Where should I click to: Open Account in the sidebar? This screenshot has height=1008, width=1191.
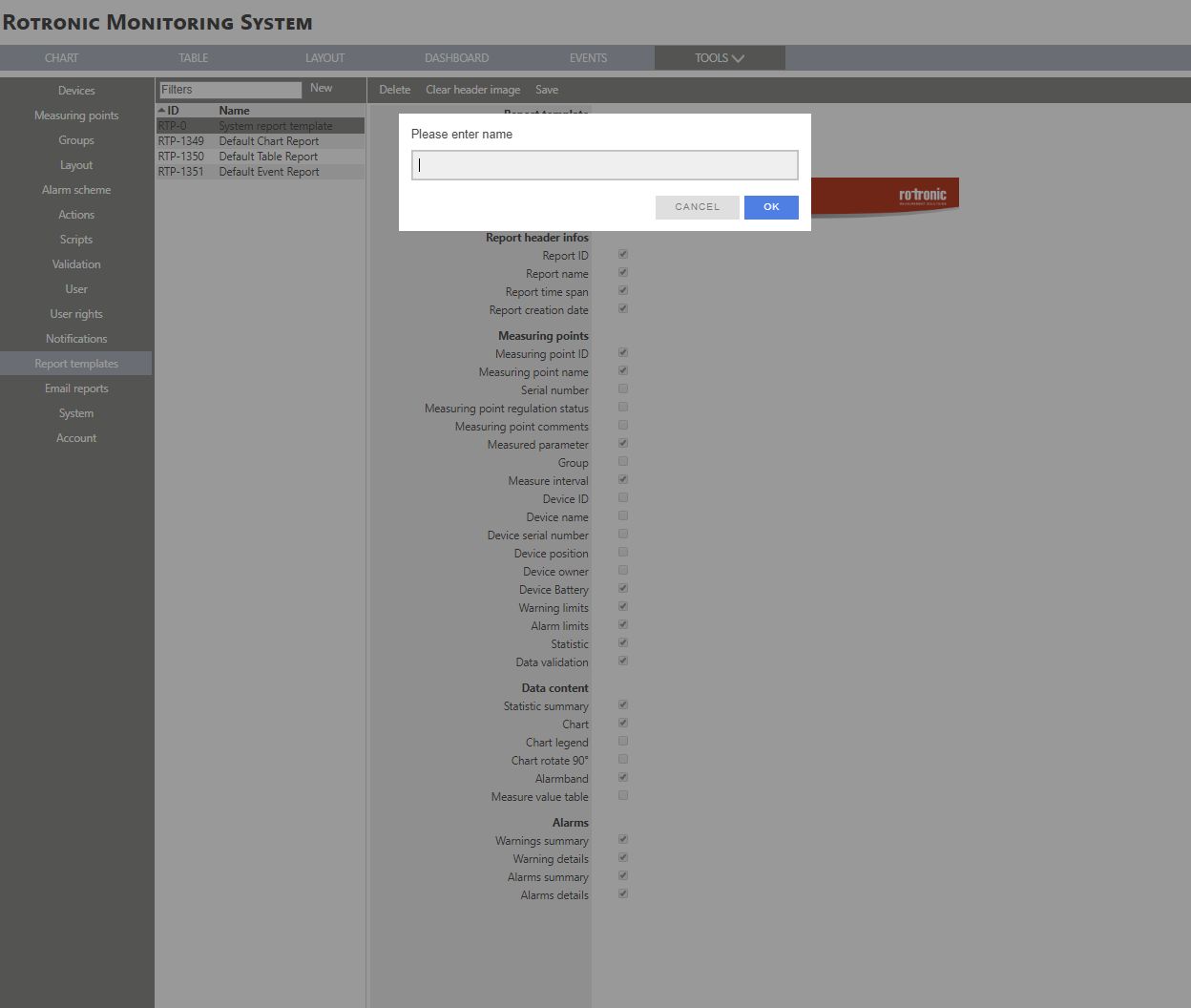coord(76,438)
